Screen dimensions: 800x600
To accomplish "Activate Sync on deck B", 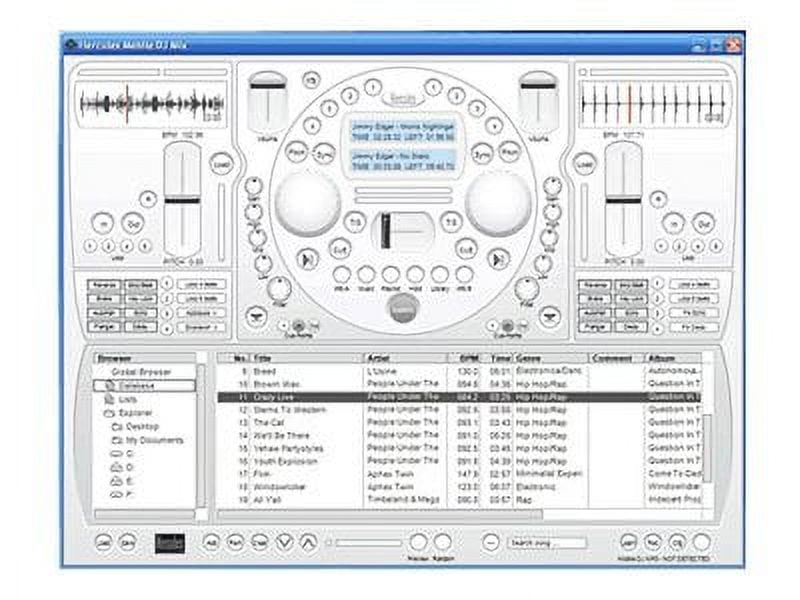I will coord(482,154).
